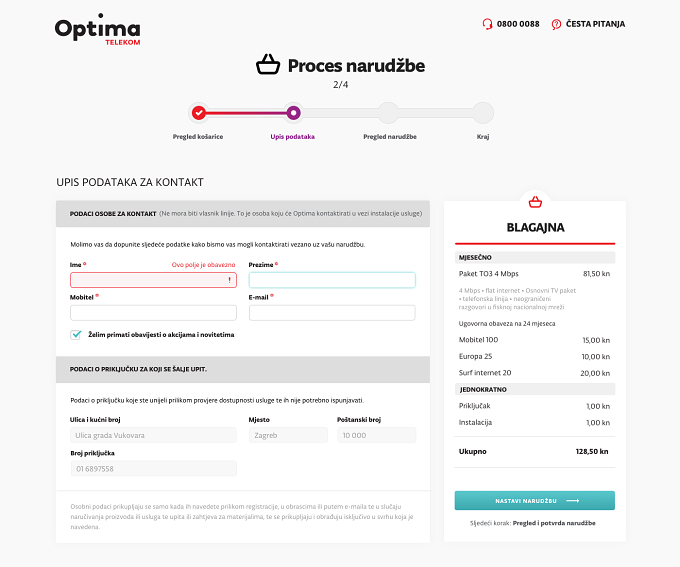Go to Pregled košarice step label

point(198,137)
